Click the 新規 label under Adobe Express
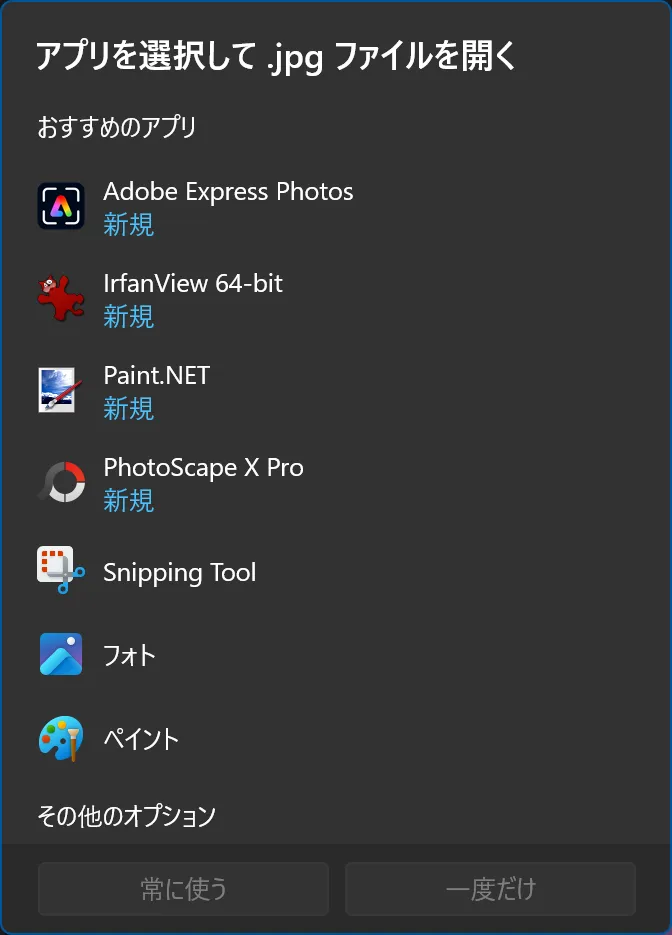The image size is (672, 935). click(129, 225)
